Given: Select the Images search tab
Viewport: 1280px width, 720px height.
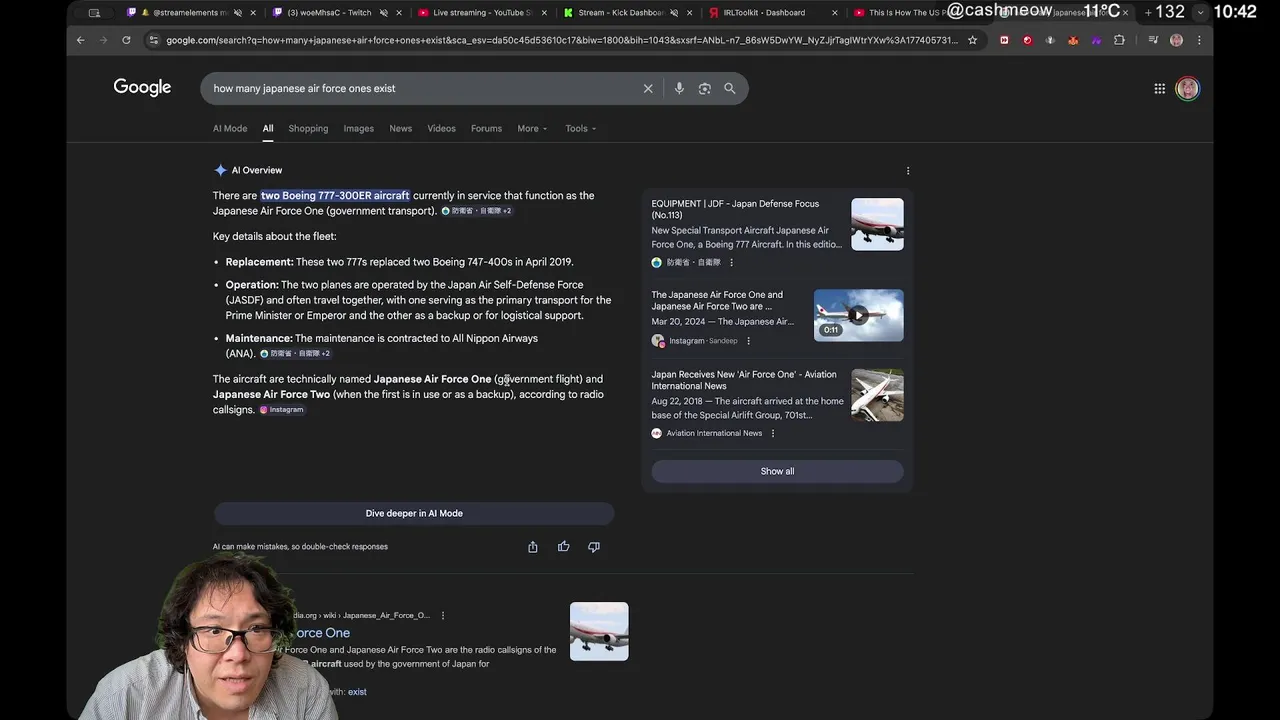Looking at the screenshot, I should (358, 128).
